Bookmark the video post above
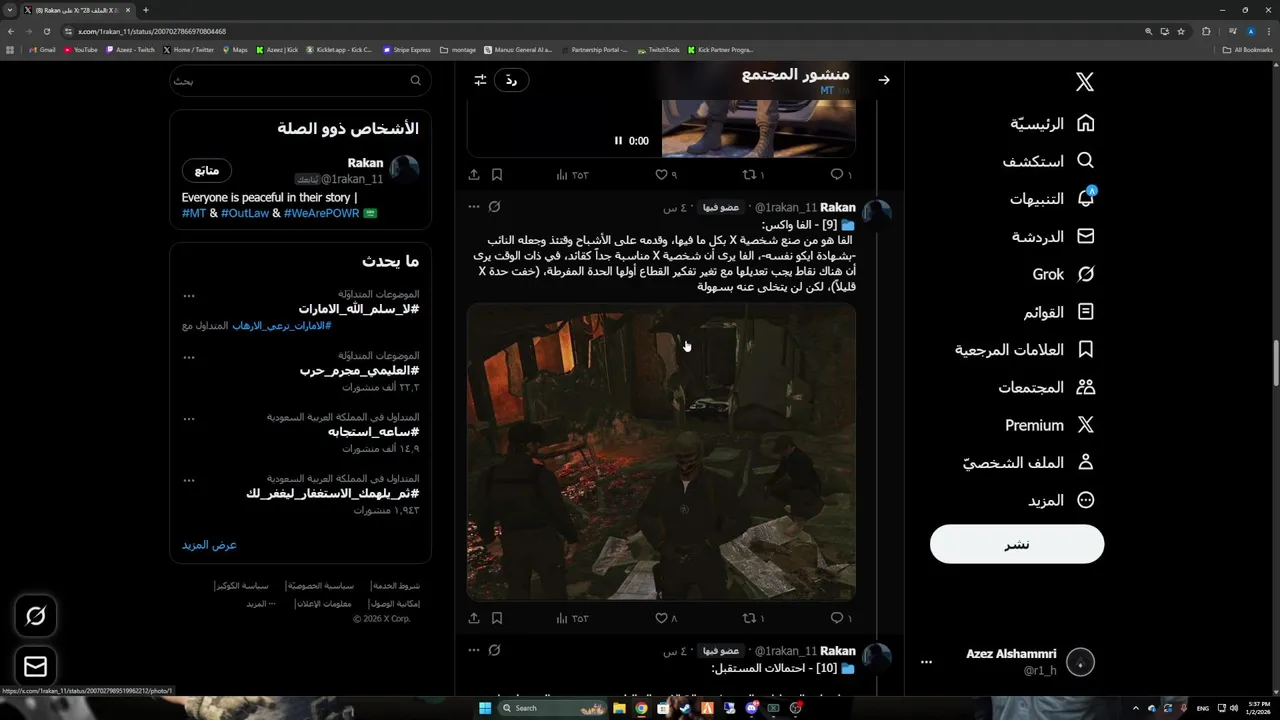The height and width of the screenshot is (720, 1280). tap(497, 175)
